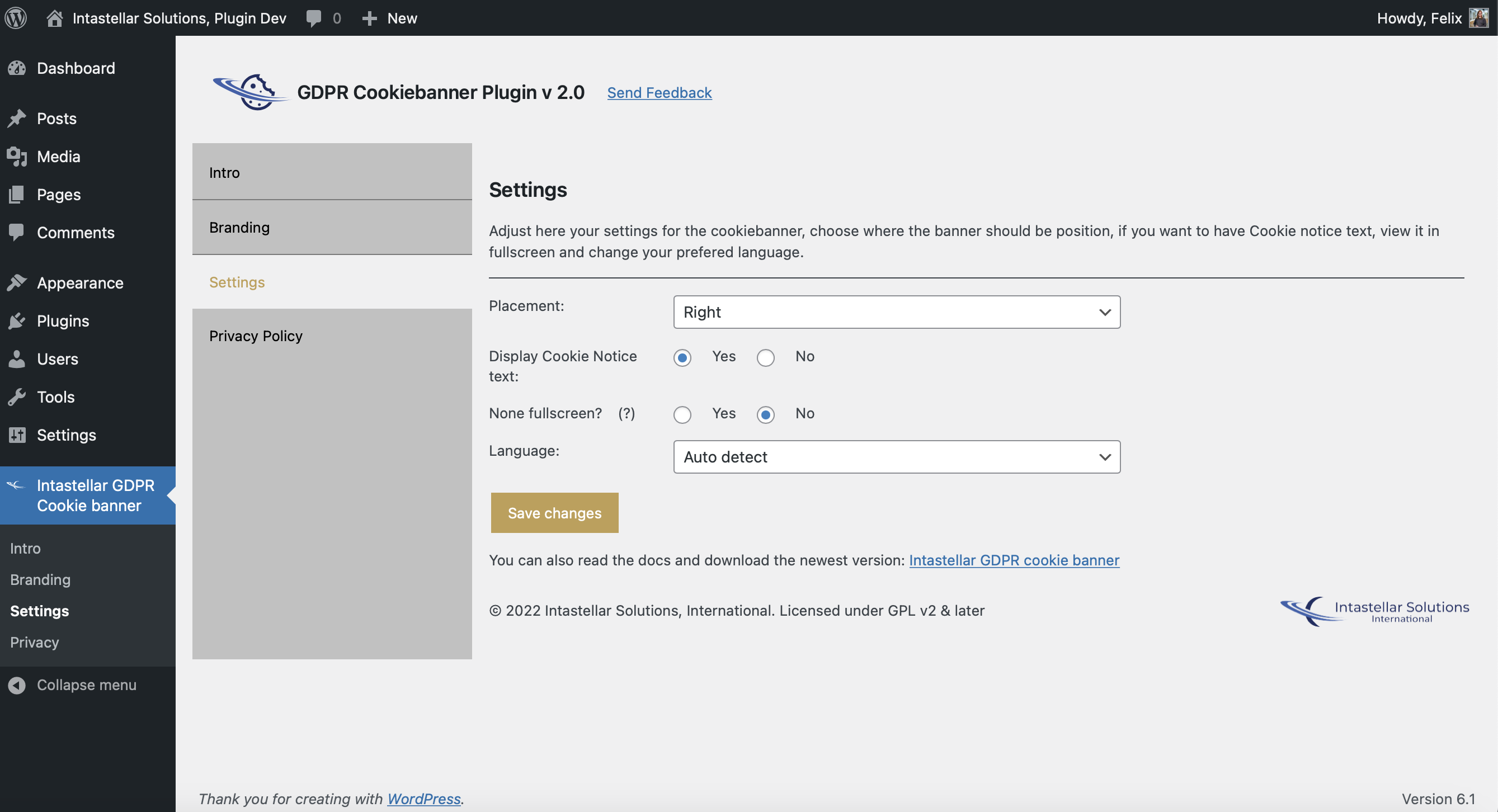Click the Version 6.1 footer text
The width and height of the screenshot is (1498, 812).
1438,799
